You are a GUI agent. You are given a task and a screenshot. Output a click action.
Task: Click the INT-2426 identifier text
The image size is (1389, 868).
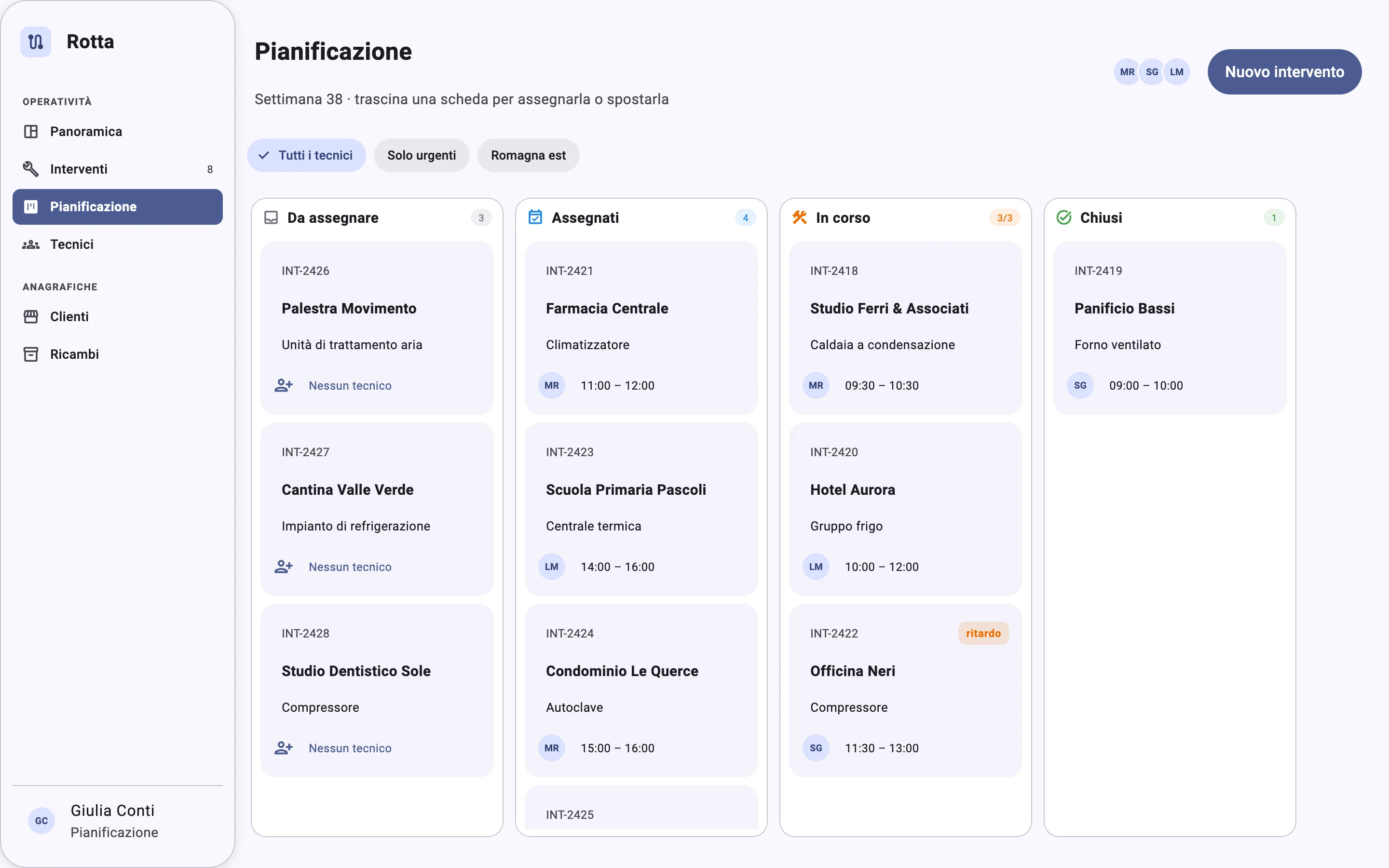(x=305, y=271)
